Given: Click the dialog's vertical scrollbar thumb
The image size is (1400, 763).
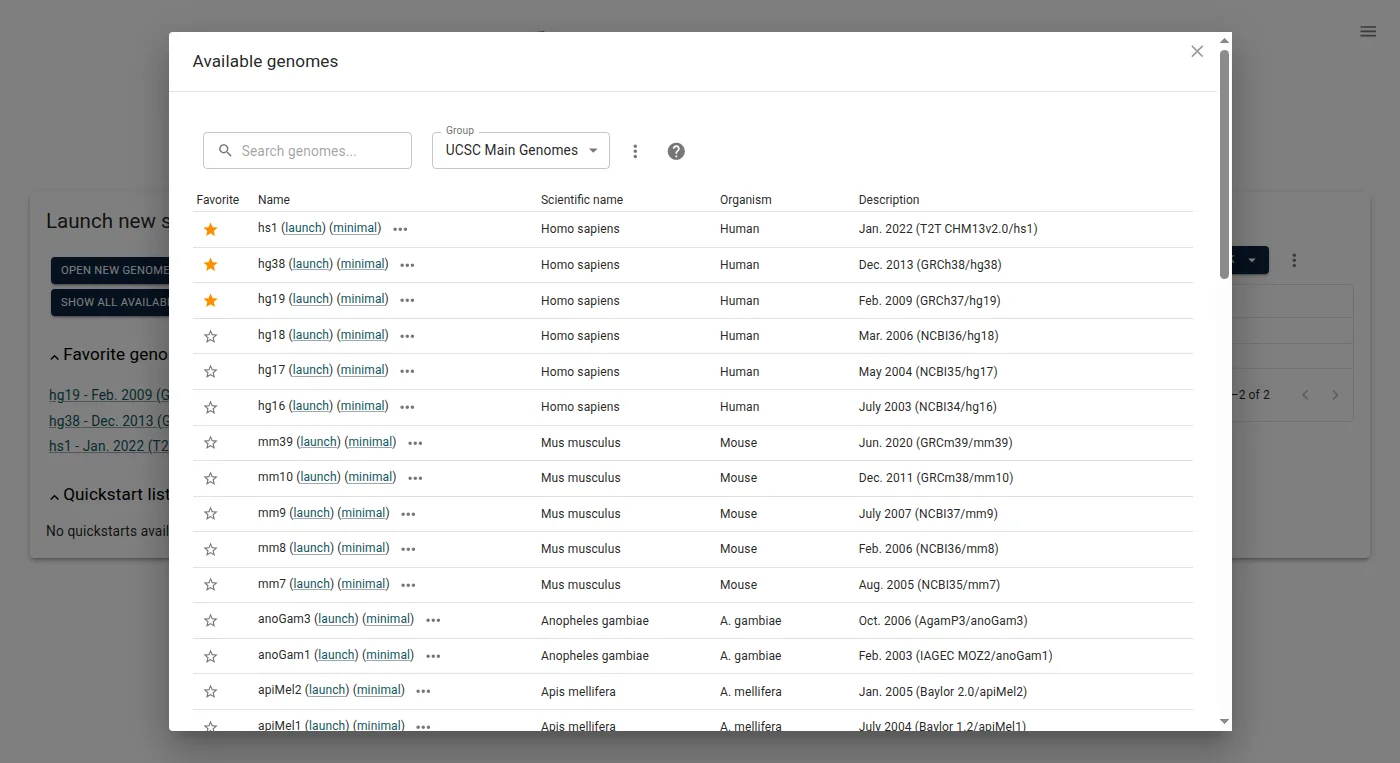Looking at the screenshot, I should tap(1224, 164).
